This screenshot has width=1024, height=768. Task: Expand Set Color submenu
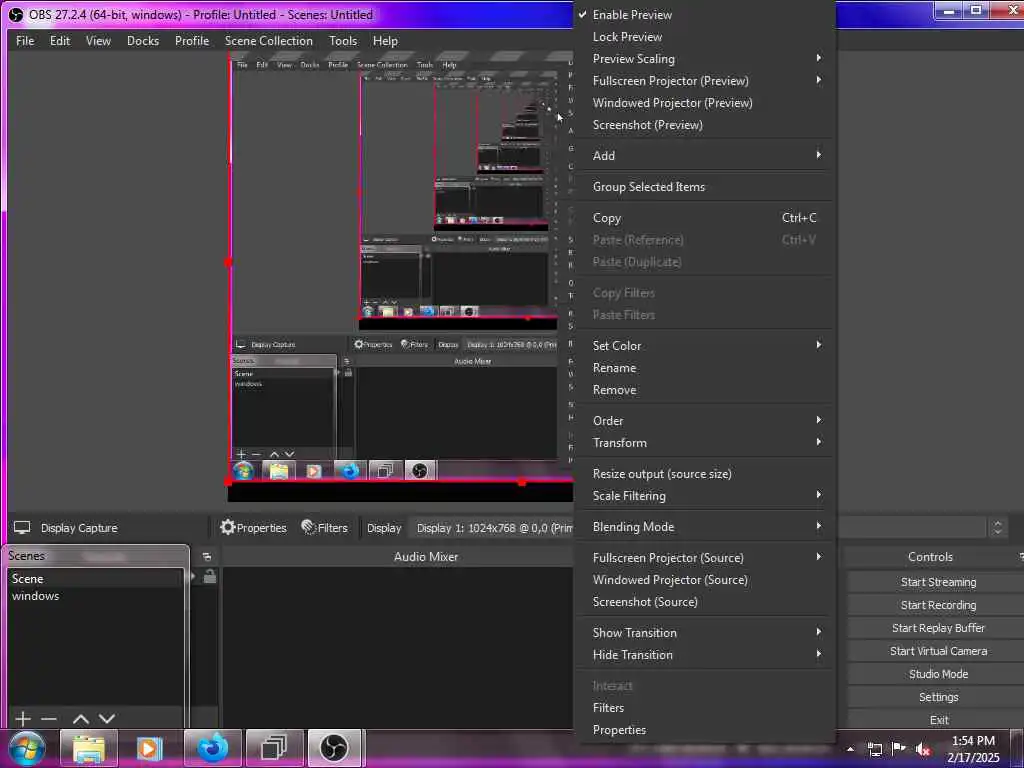click(x=704, y=345)
